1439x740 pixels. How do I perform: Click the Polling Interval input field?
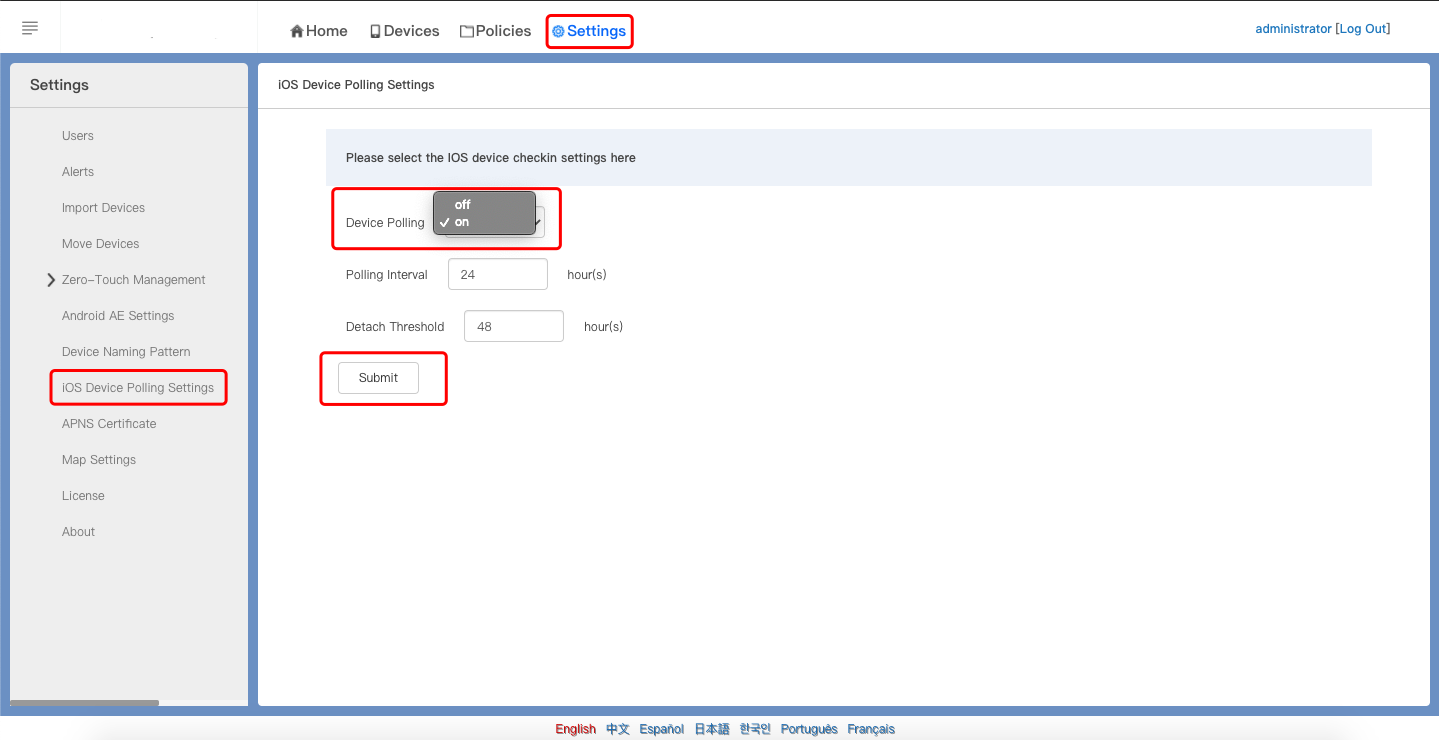click(x=498, y=274)
